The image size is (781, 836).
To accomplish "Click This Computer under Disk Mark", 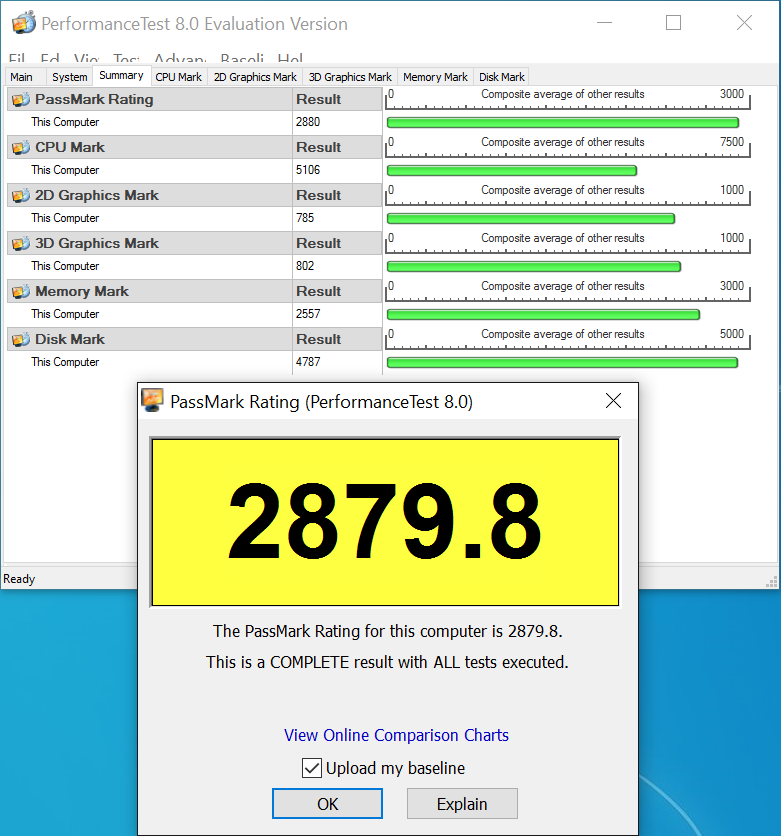I will click(65, 362).
